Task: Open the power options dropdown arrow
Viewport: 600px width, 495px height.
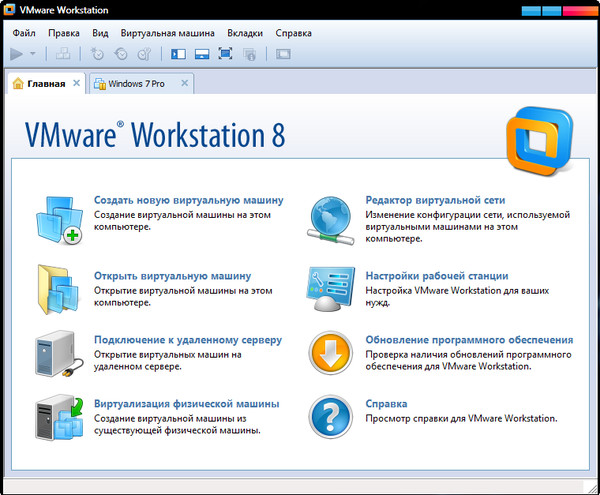Action: tap(33, 54)
